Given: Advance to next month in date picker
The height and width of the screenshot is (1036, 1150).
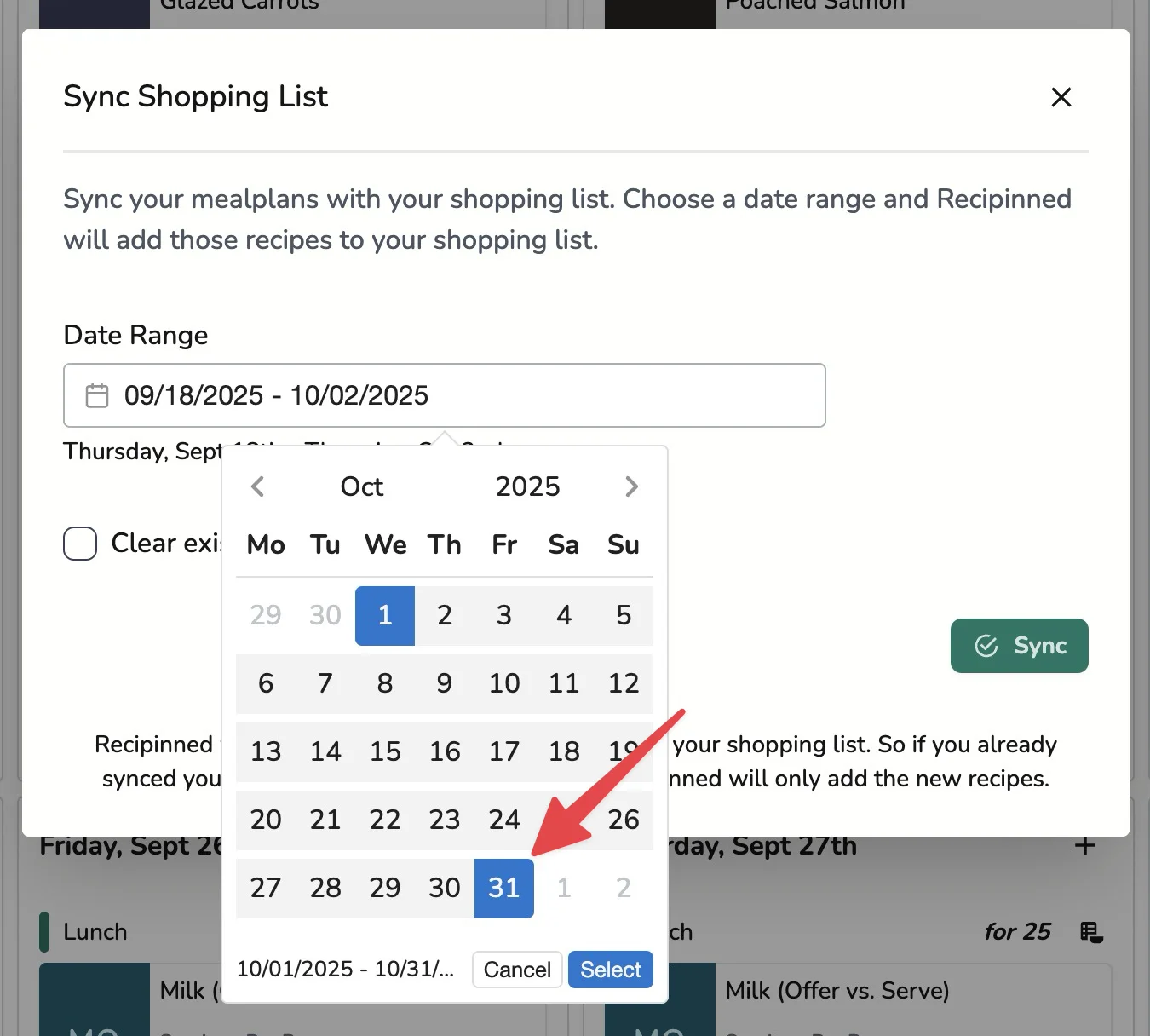Looking at the screenshot, I should point(631,486).
